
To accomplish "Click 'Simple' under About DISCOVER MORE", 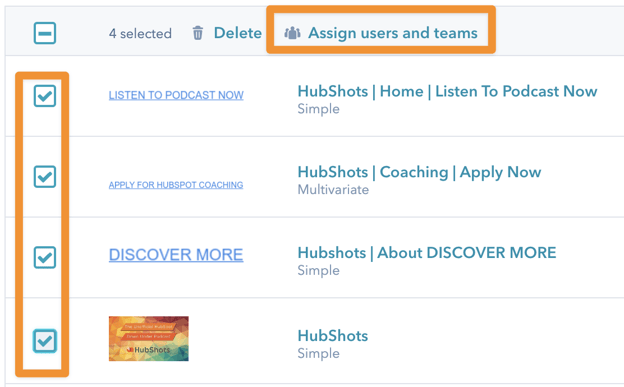I will tap(318, 271).
